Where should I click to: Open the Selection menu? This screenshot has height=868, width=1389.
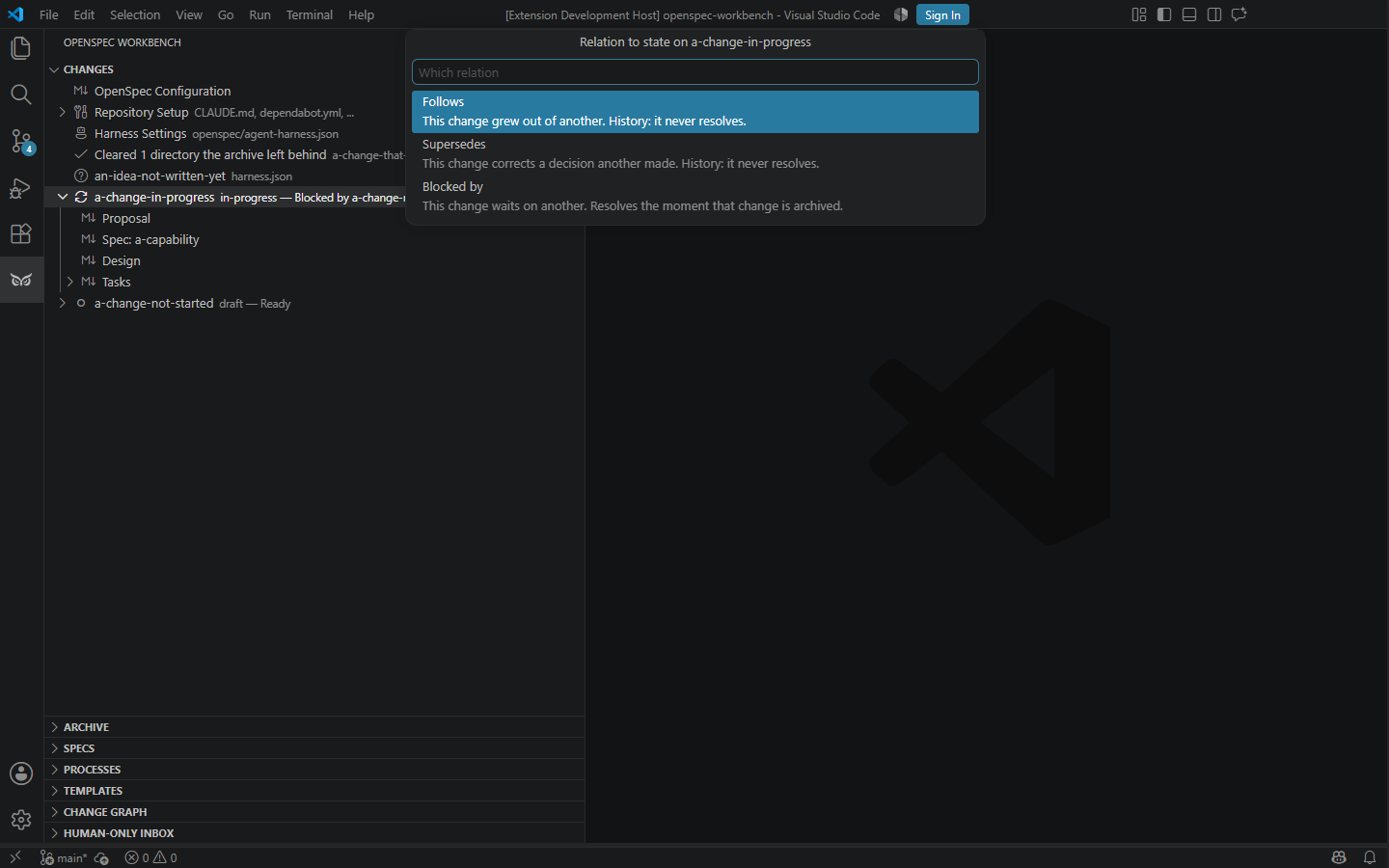click(135, 14)
